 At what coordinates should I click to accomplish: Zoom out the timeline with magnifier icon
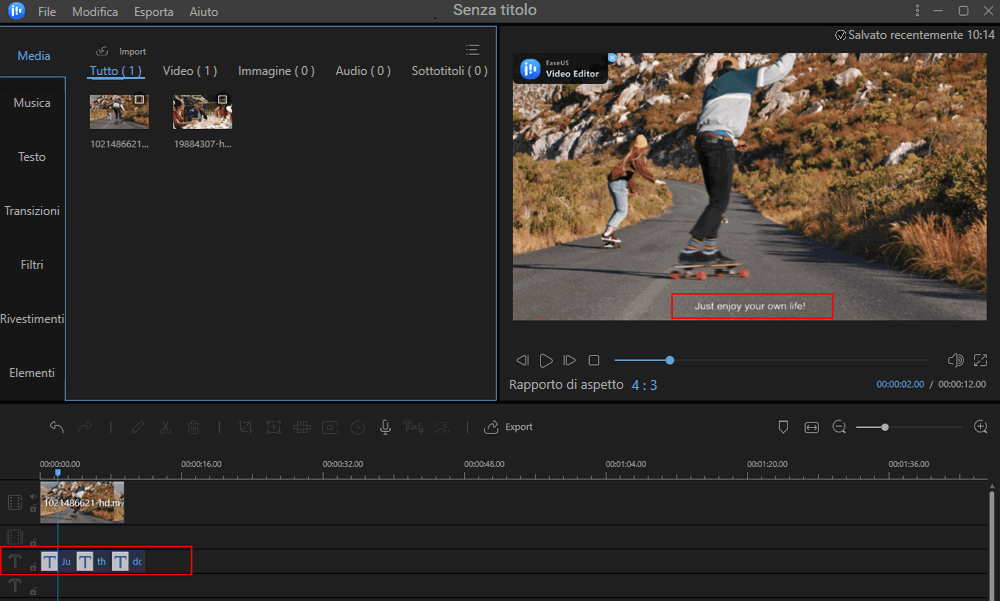[x=839, y=427]
